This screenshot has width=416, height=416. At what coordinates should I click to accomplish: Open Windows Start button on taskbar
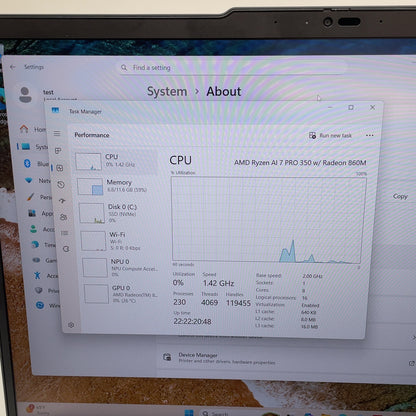[189, 413]
